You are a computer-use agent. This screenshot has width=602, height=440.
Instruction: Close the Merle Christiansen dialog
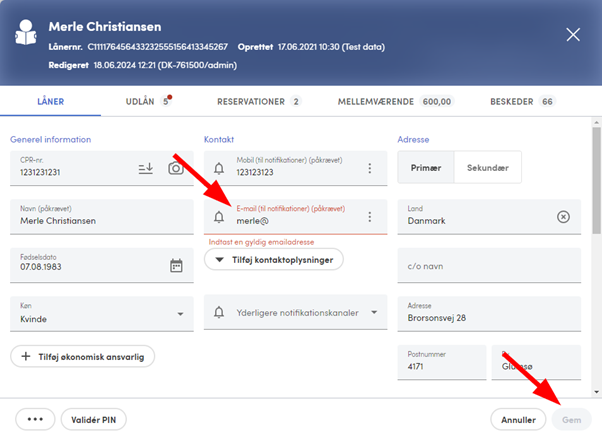pyautogui.click(x=573, y=35)
